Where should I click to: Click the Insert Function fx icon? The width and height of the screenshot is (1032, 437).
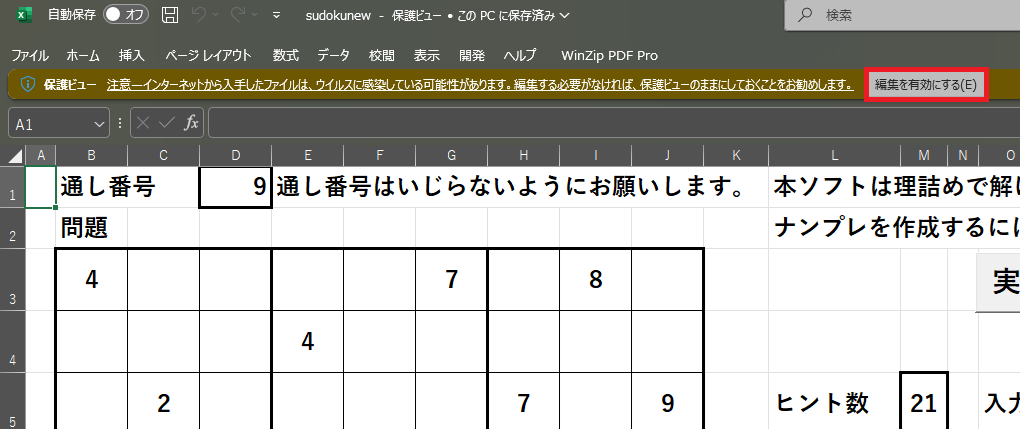(x=192, y=123)
